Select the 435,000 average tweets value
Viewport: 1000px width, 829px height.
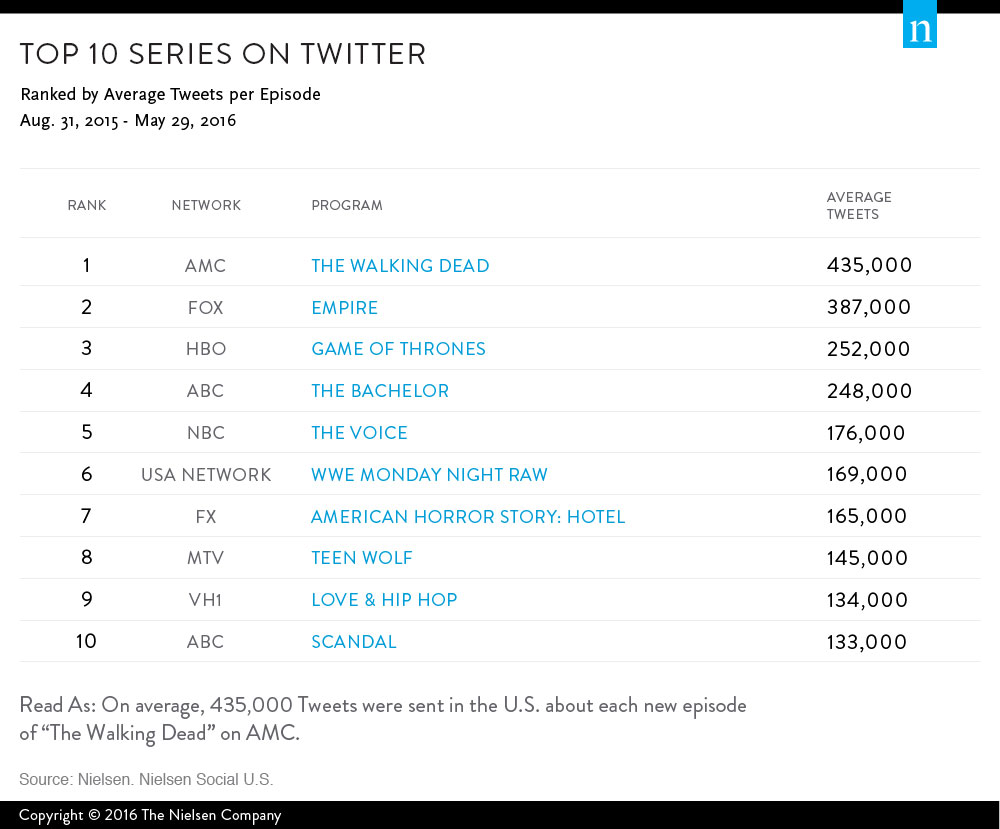coord(869,265)
